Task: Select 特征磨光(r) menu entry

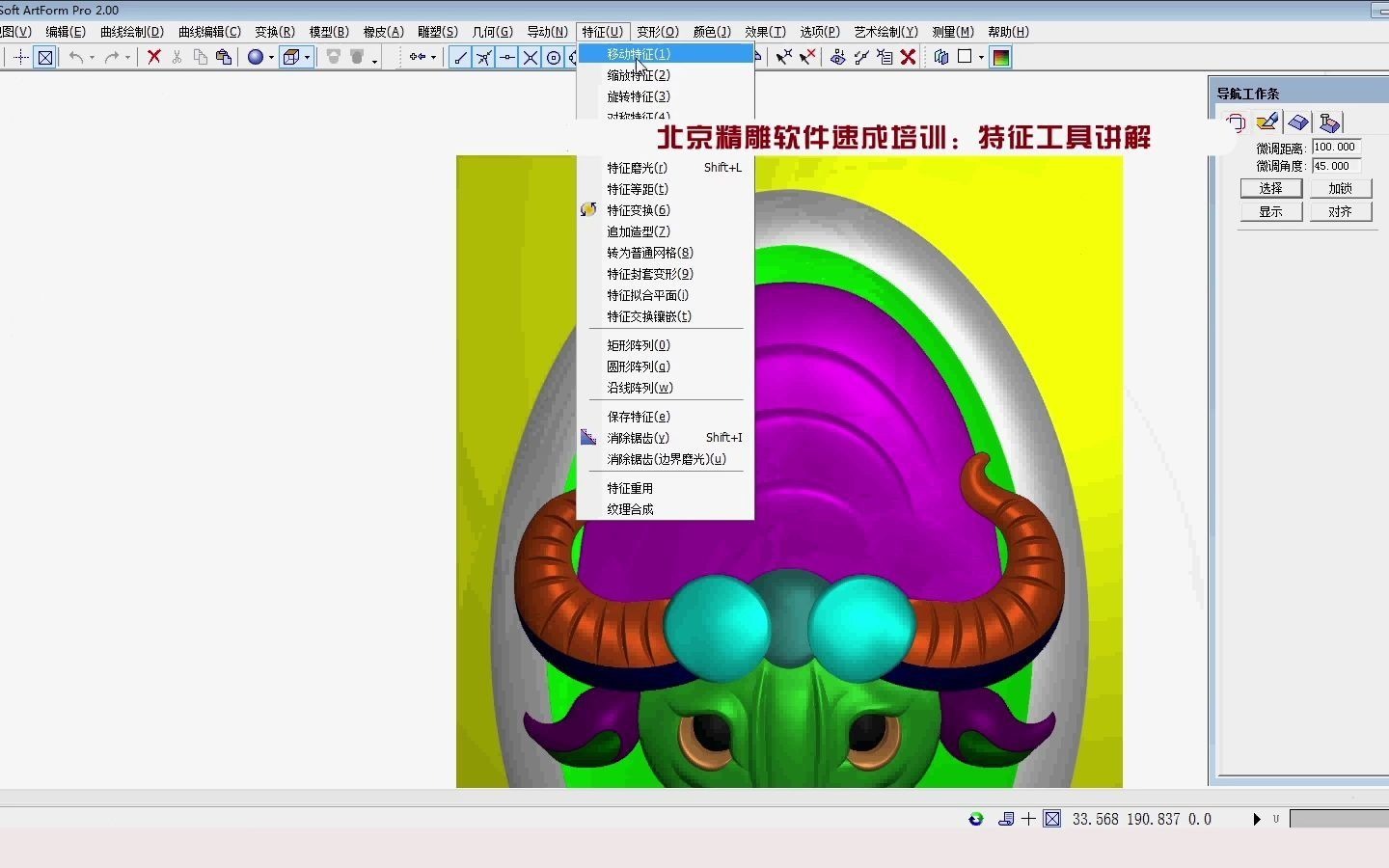Action: tap(666, 168)
